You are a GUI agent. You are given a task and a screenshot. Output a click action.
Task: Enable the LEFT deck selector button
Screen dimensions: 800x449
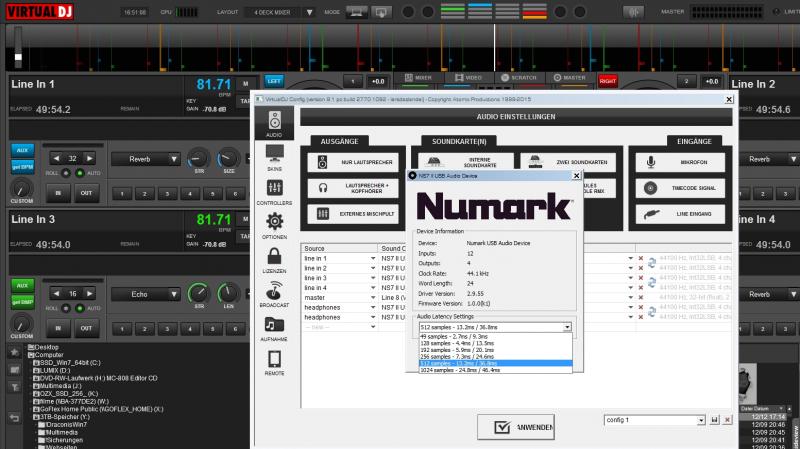[274, 80]
